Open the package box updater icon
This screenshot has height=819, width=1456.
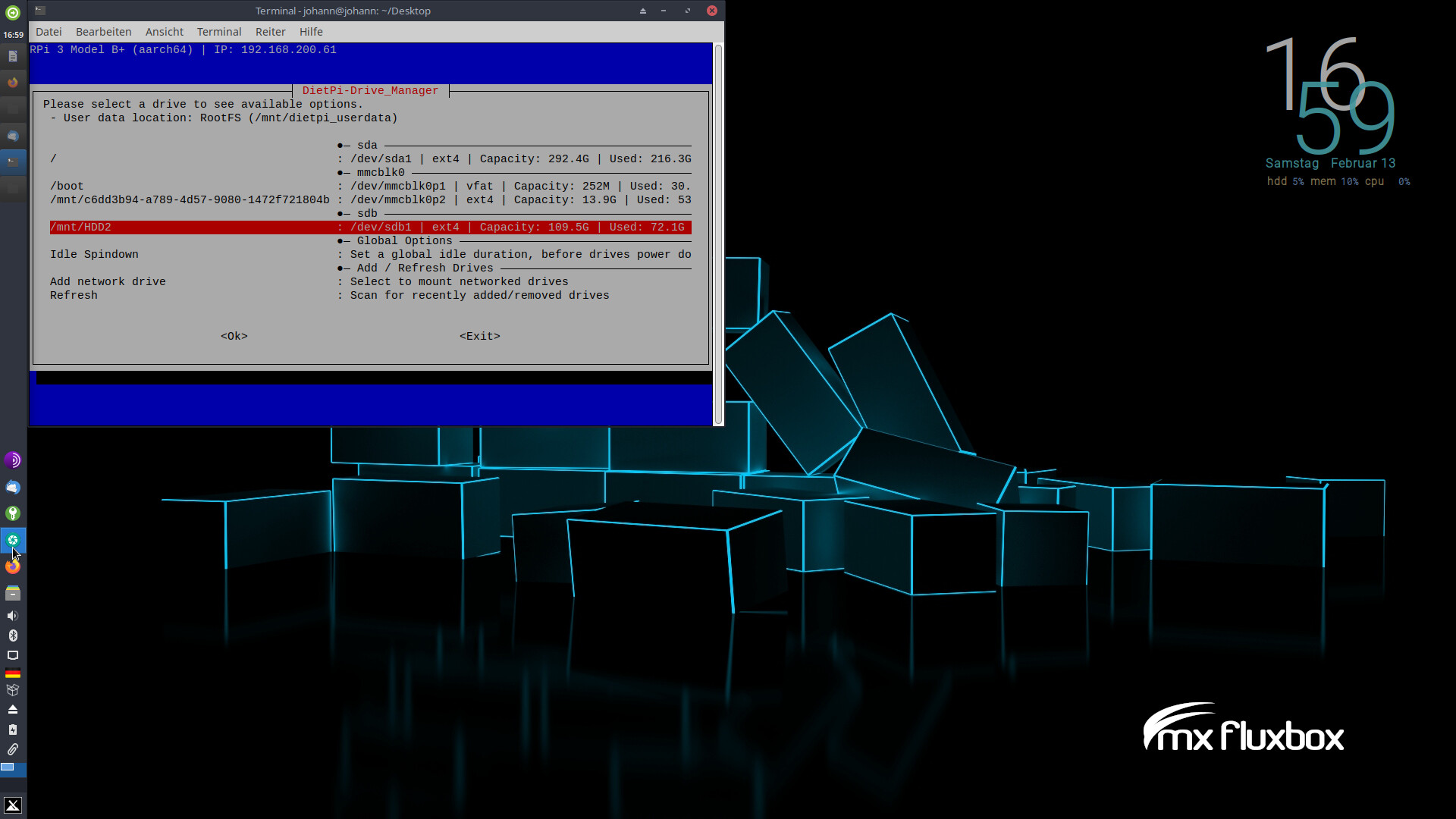tap(13, 690)
